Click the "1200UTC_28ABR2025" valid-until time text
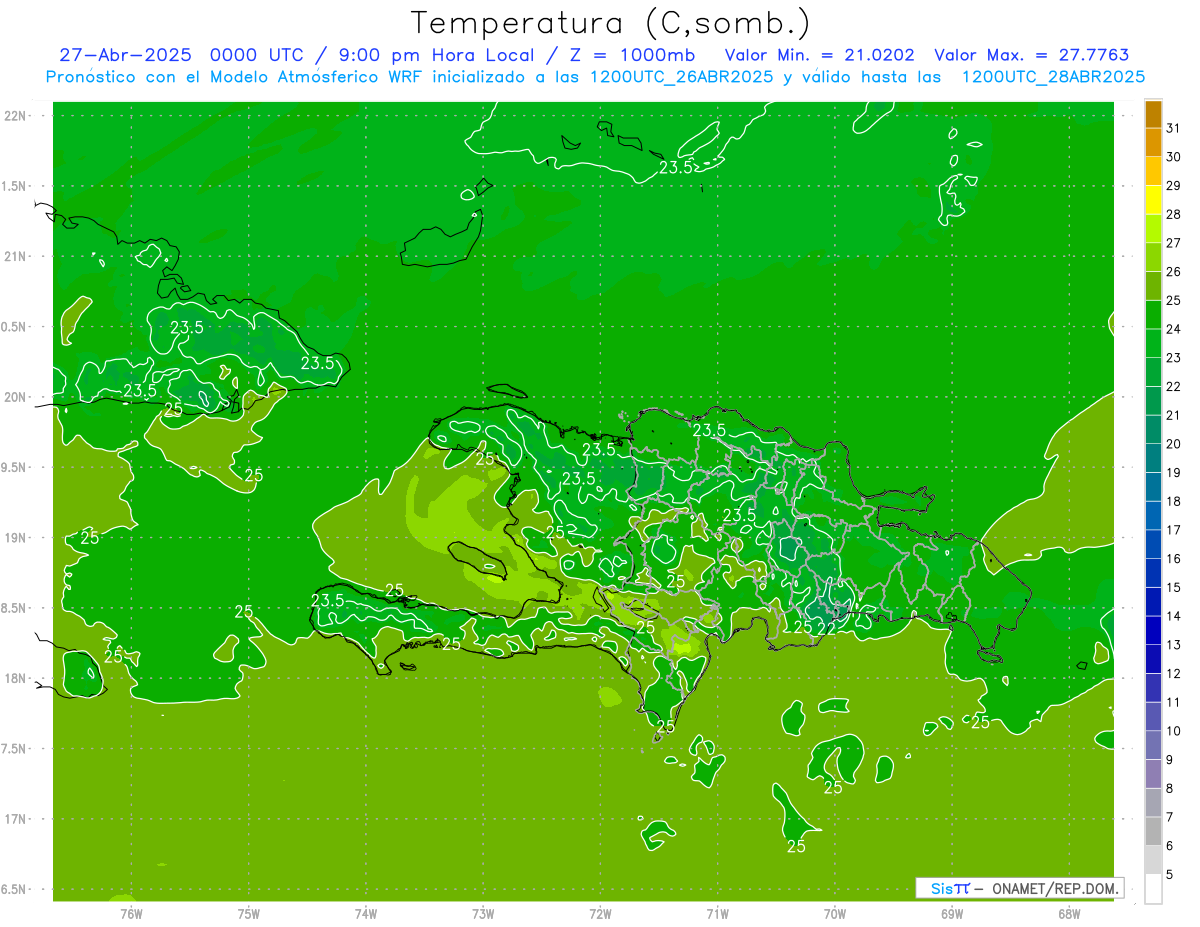1200x927 pixels. [1053, 77]
